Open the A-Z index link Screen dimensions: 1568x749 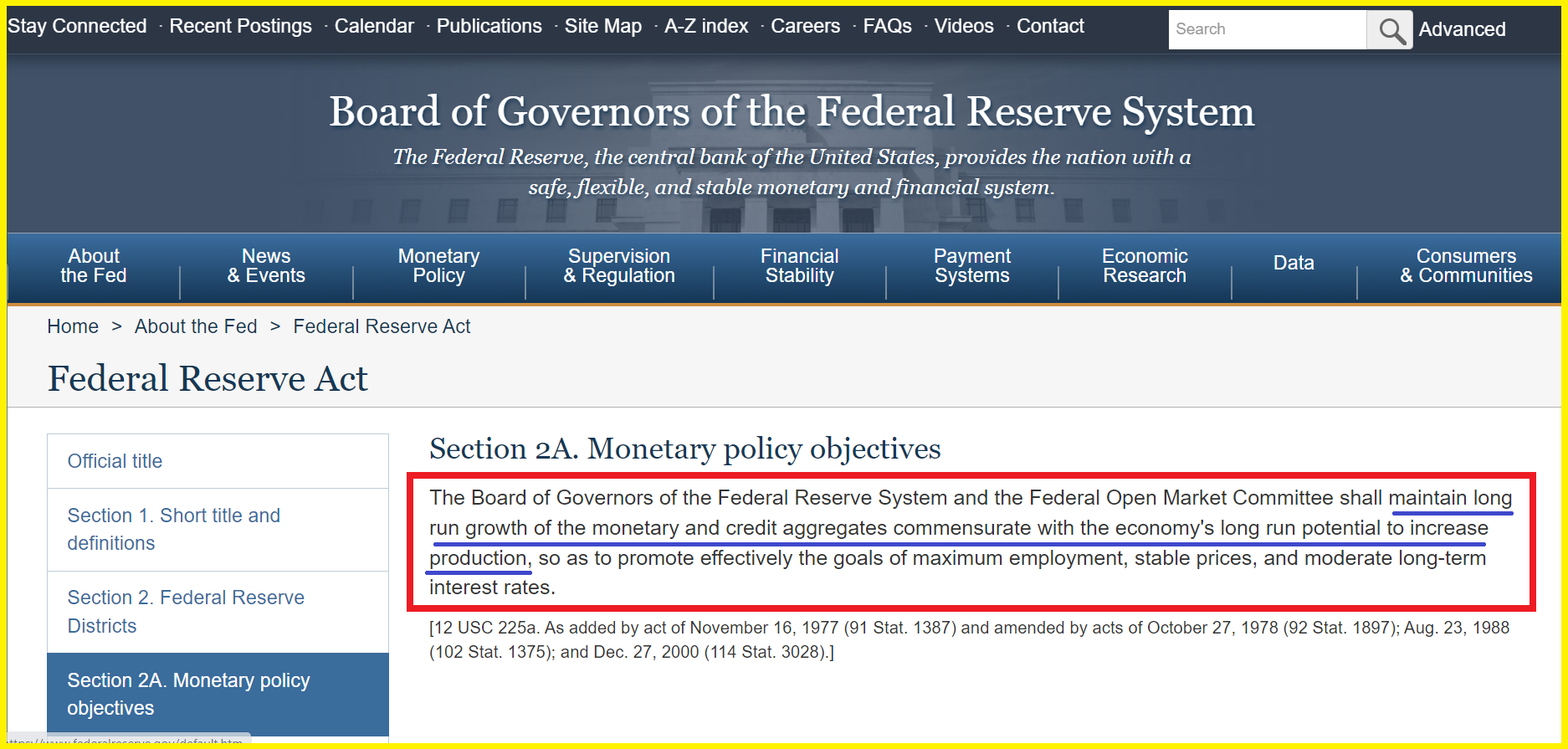705,26
